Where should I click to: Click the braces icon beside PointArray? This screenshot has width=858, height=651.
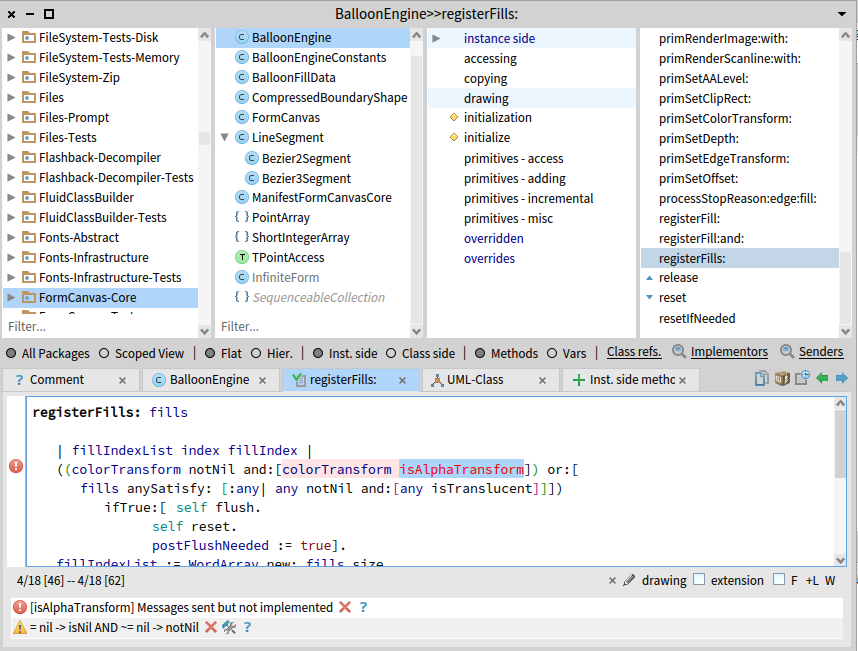pos(241,217)
